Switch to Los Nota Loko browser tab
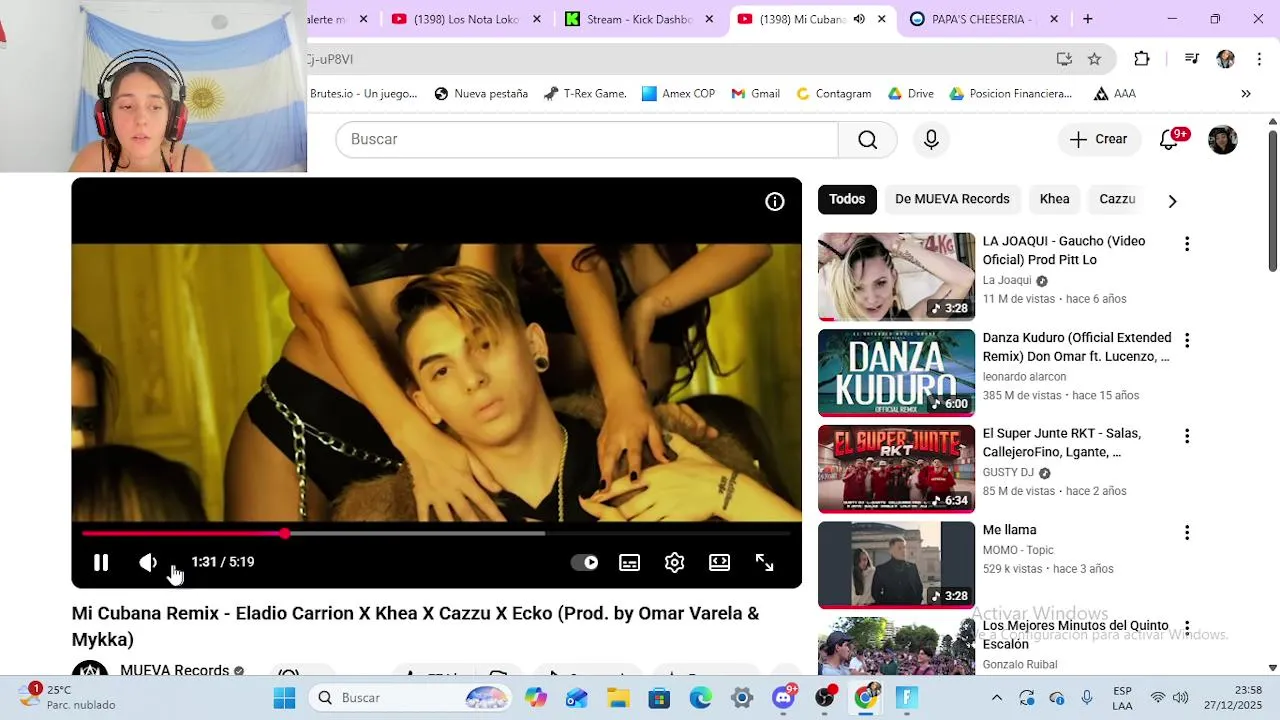The image size is (1280, 720). [x=466, y=19]
